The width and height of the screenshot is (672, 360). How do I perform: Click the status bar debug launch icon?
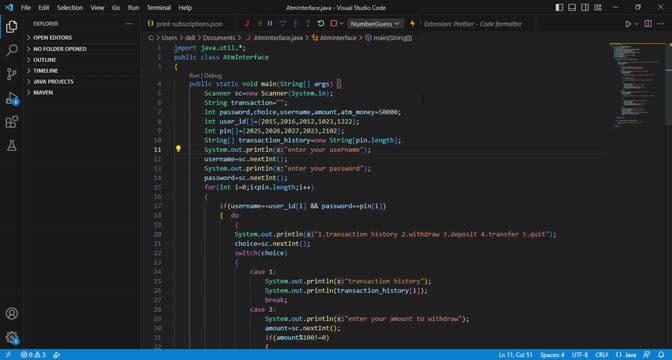click(57, 355)
